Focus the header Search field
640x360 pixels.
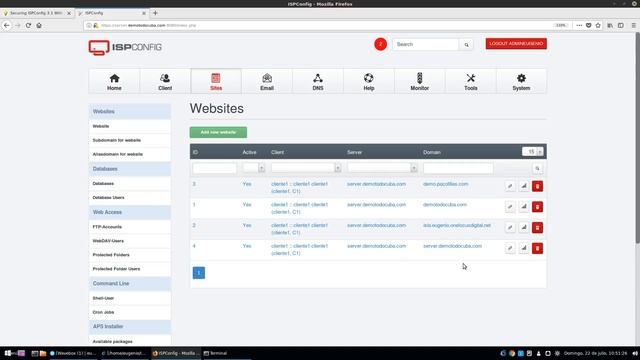pos(426,44)
